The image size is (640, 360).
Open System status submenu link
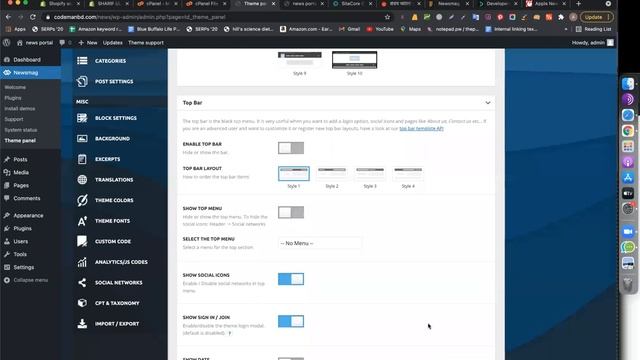click(20, 130)
